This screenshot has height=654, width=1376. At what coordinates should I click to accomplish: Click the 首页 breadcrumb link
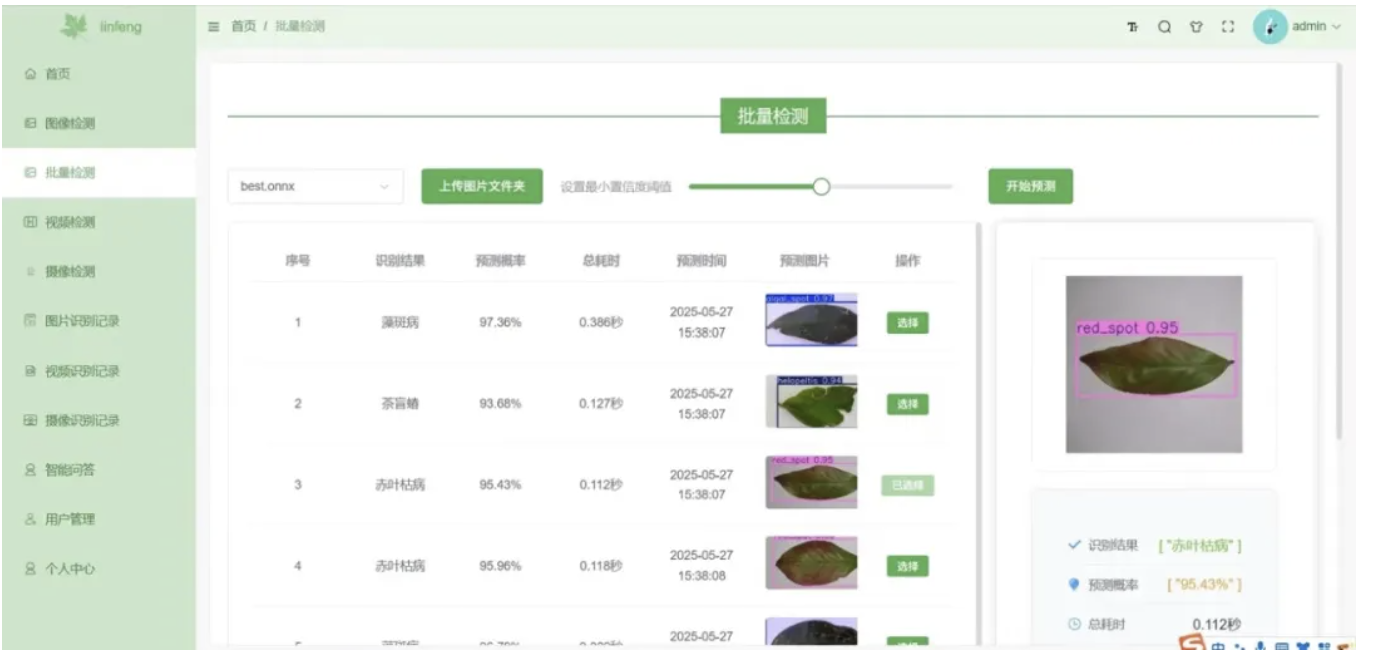tap(243, 27)
